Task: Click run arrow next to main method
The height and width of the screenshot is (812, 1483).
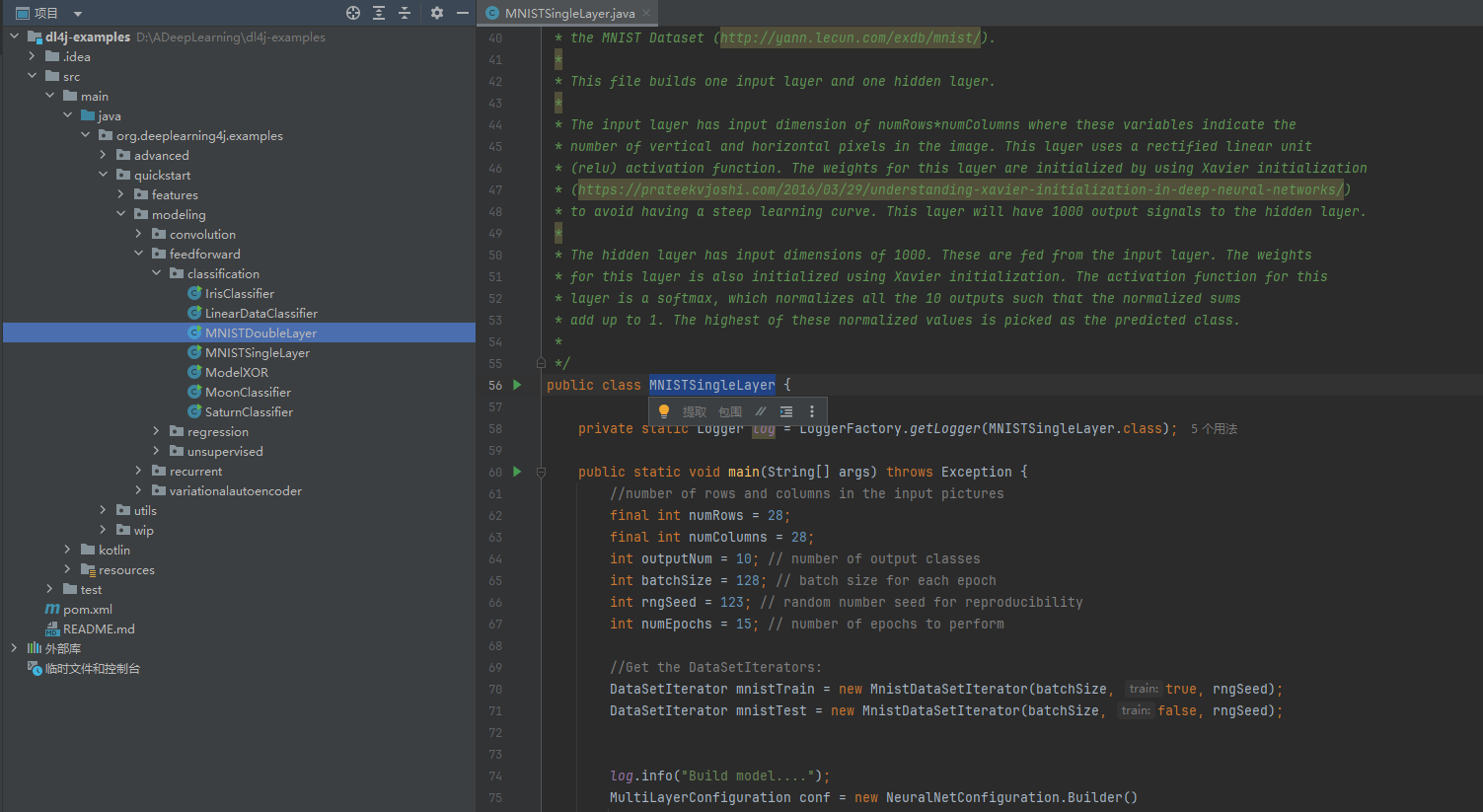Action: (517, 472)
